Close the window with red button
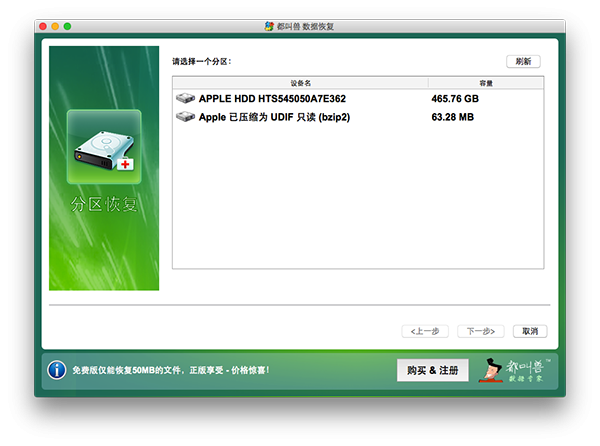This screenshot has width=600, height=446. coord(43,26)
